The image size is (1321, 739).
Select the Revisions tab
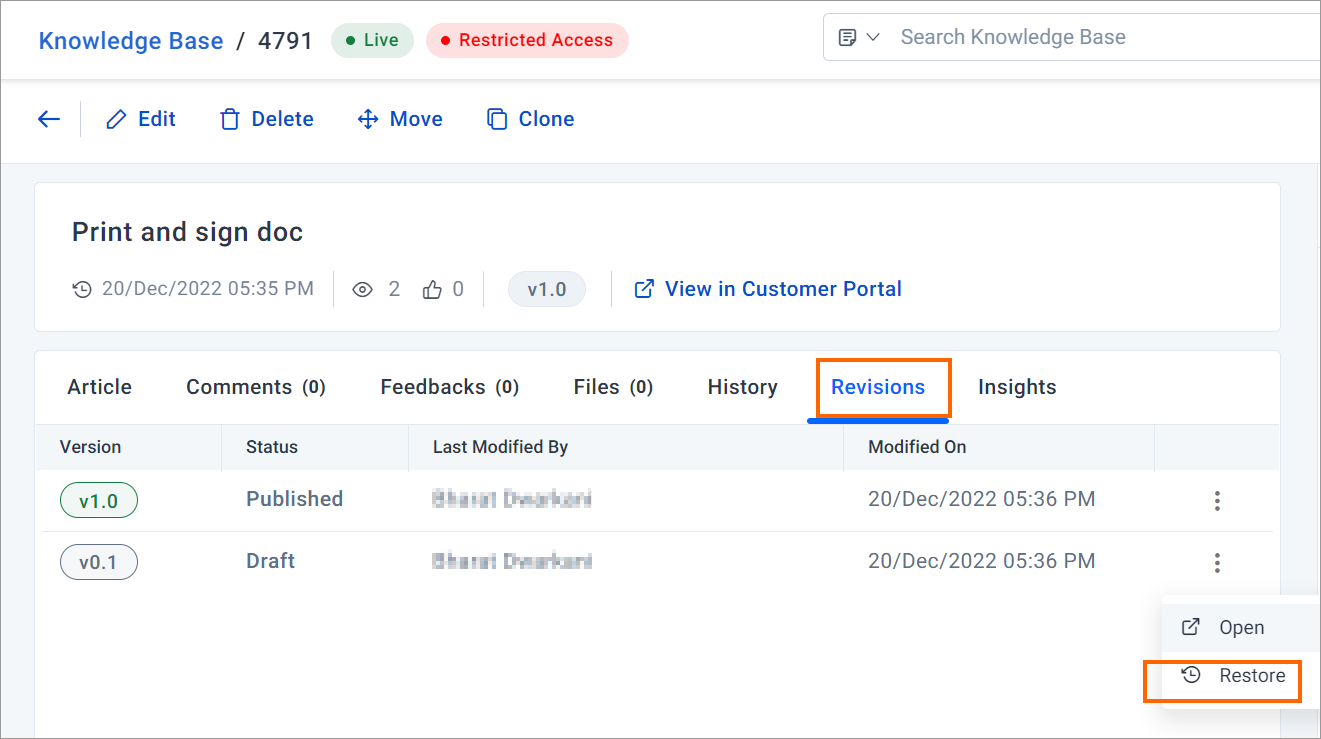click(x=878, y=387)
